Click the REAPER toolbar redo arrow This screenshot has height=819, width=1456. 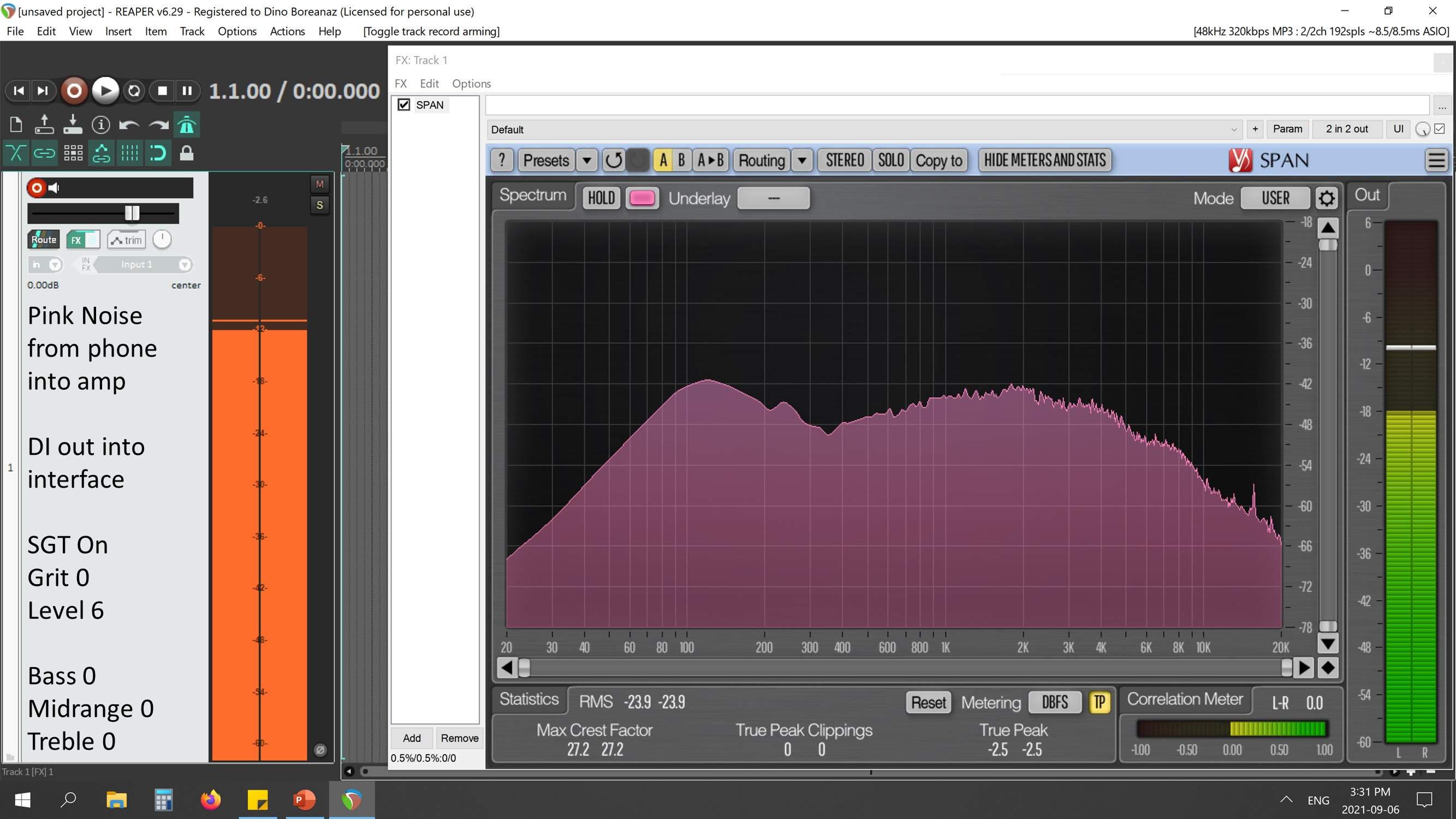pyautogui.click(x=158, y=124)
